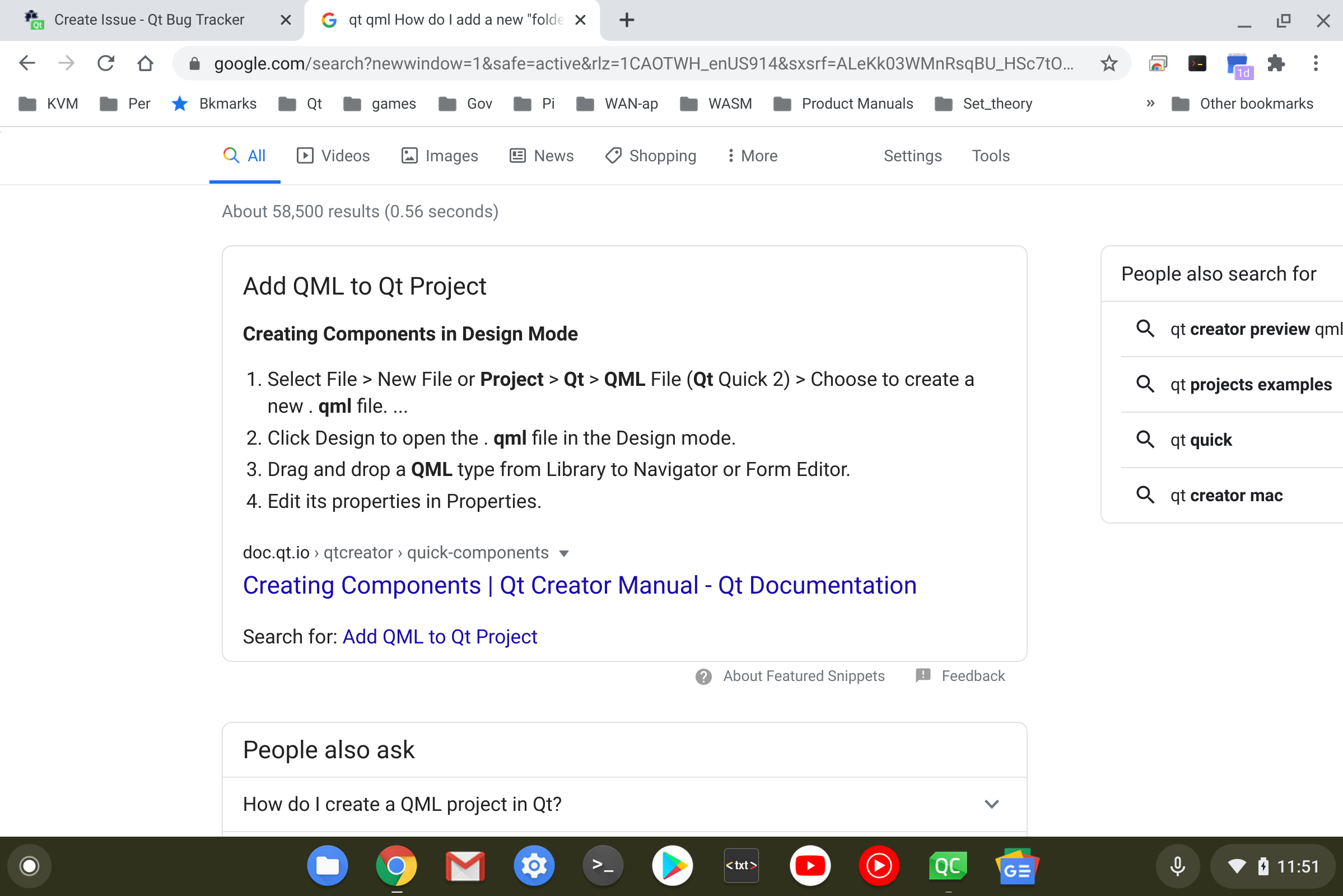1343x896 pixels.
Task: Open ChromeOS Settings gear in shelf
Action: tap(534, 866)
